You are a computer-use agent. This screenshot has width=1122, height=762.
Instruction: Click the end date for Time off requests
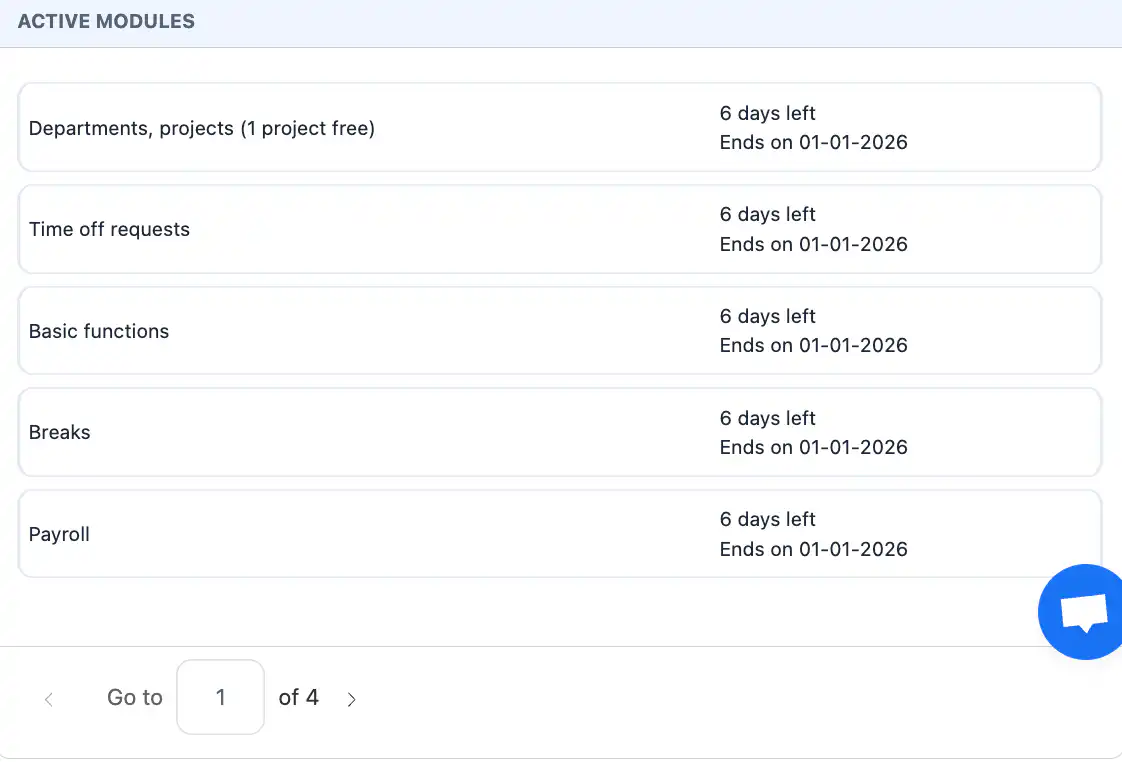pyautogui.click(x=813, y=244)
